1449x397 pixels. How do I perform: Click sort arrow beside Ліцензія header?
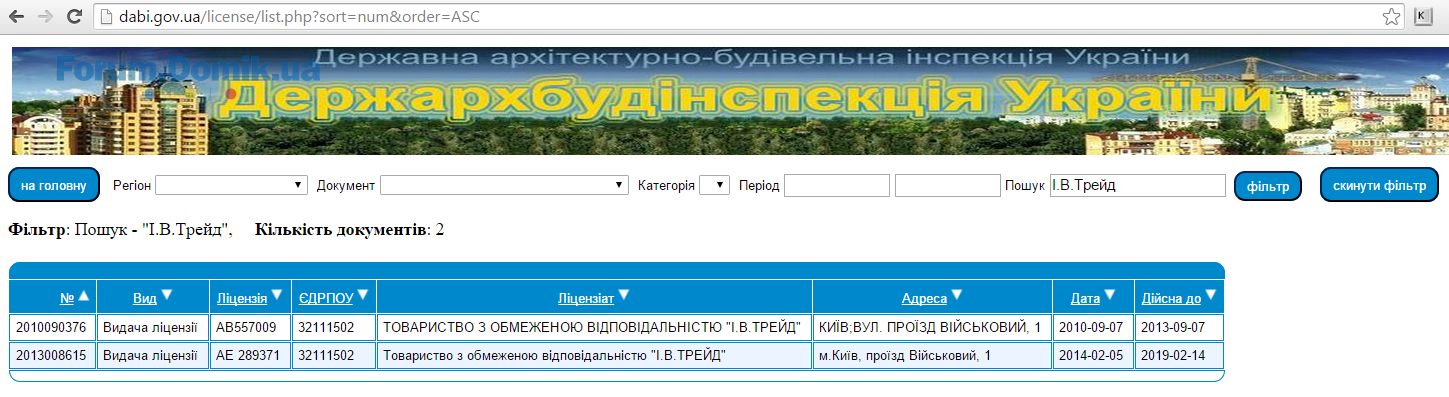[x=276, y=295]
